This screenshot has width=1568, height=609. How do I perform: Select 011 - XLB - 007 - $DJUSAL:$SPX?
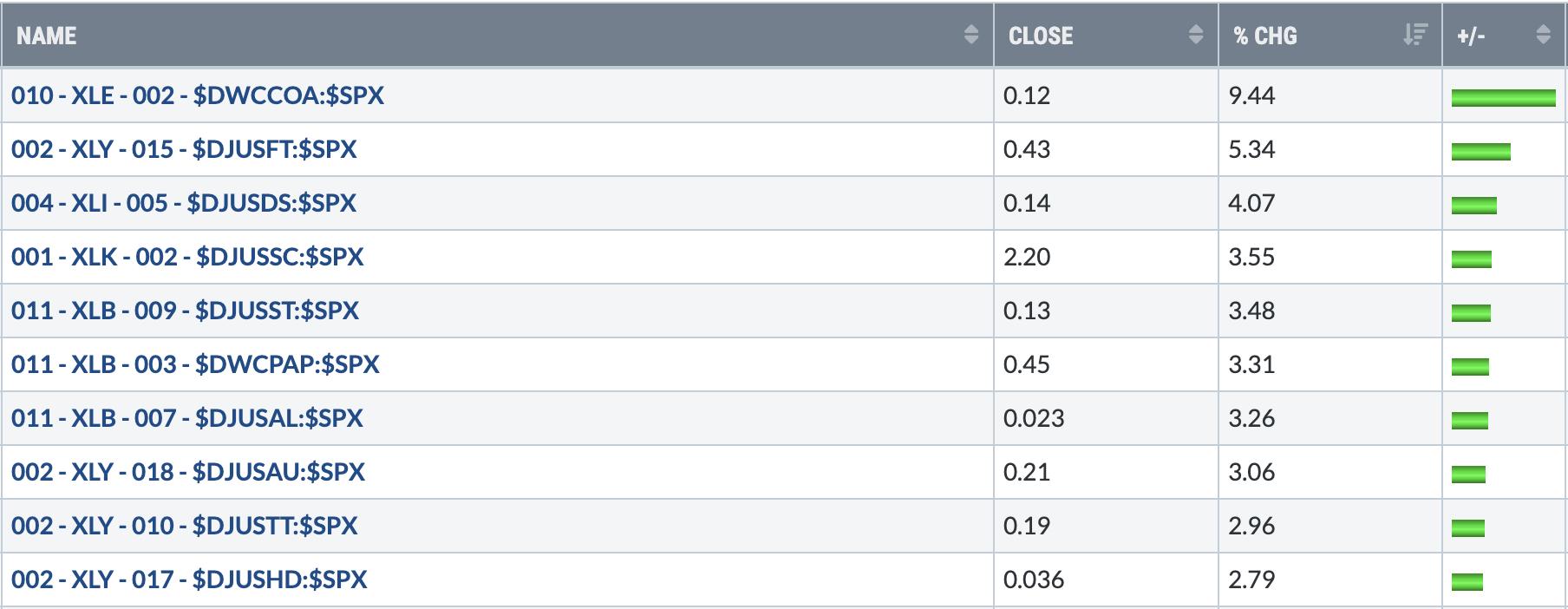[187, 418]
